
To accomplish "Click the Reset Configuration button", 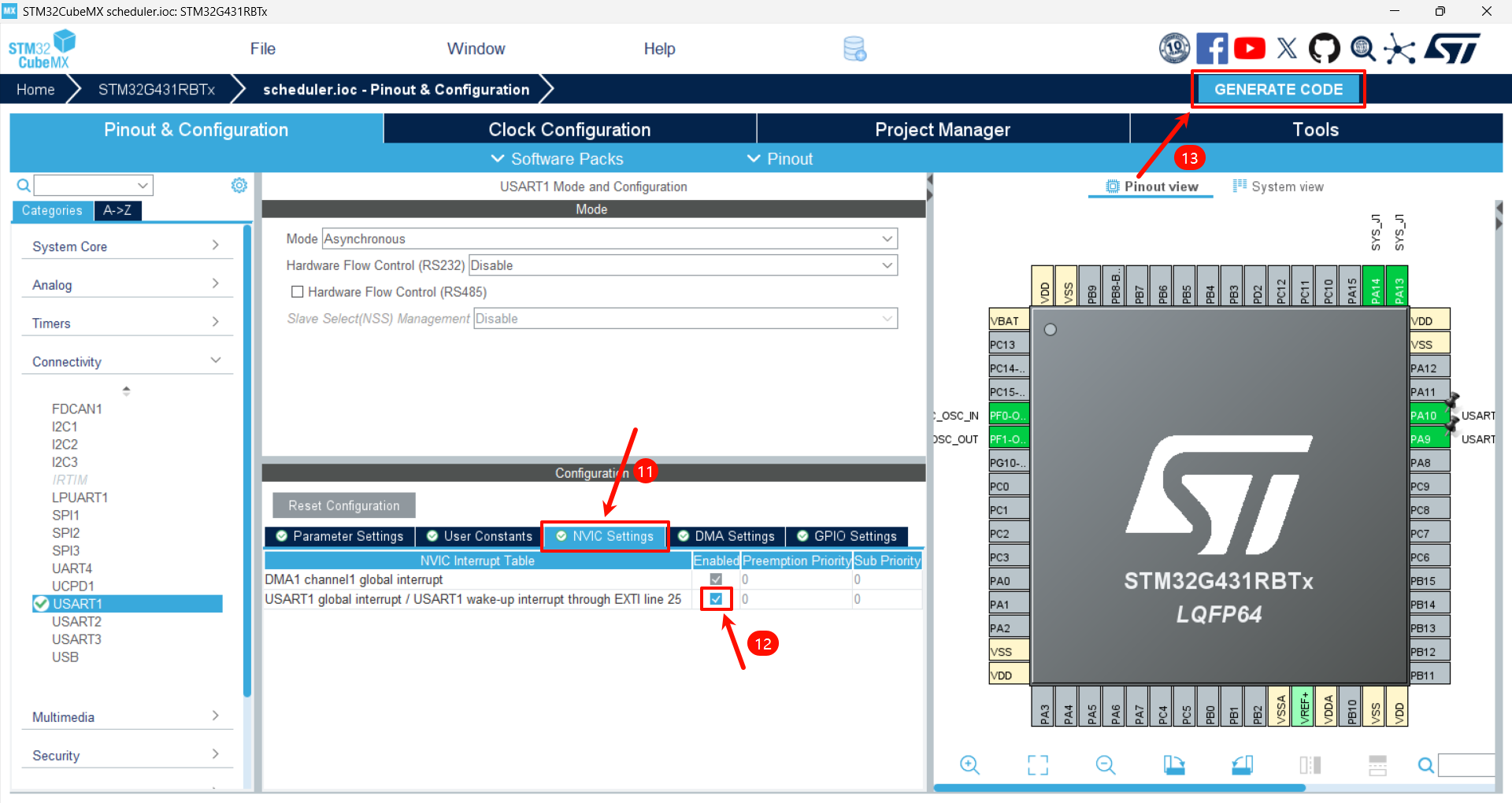I will tap(344, 505).
